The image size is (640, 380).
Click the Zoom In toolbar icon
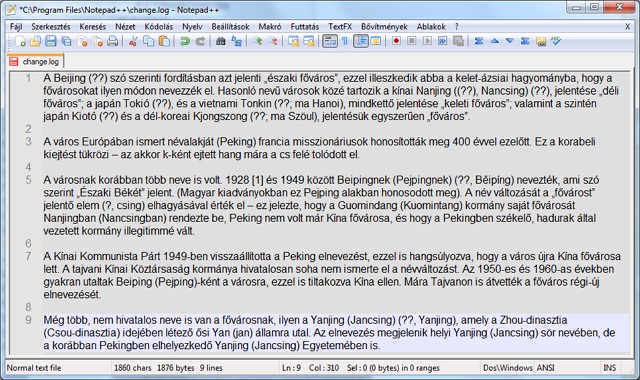pos(257,41)
